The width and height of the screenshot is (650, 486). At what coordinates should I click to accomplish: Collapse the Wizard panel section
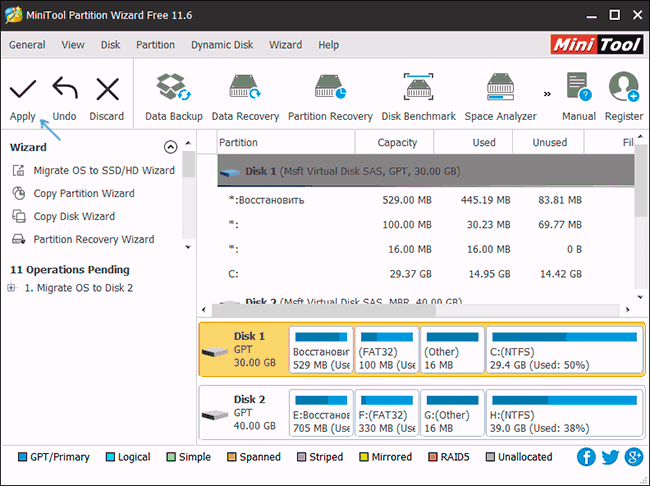(x=170, y=147)
